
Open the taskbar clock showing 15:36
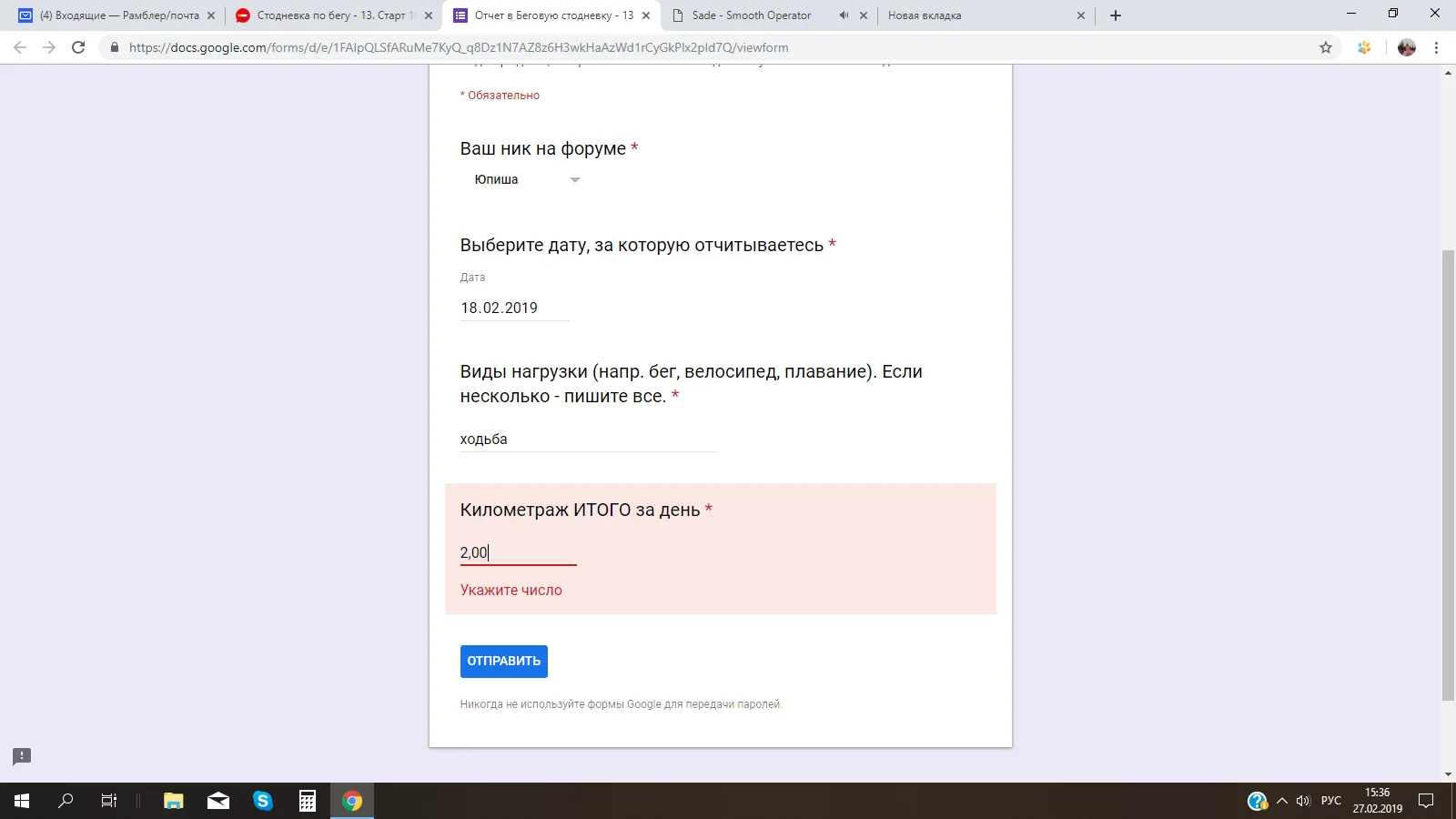(x=1377, y=801)
